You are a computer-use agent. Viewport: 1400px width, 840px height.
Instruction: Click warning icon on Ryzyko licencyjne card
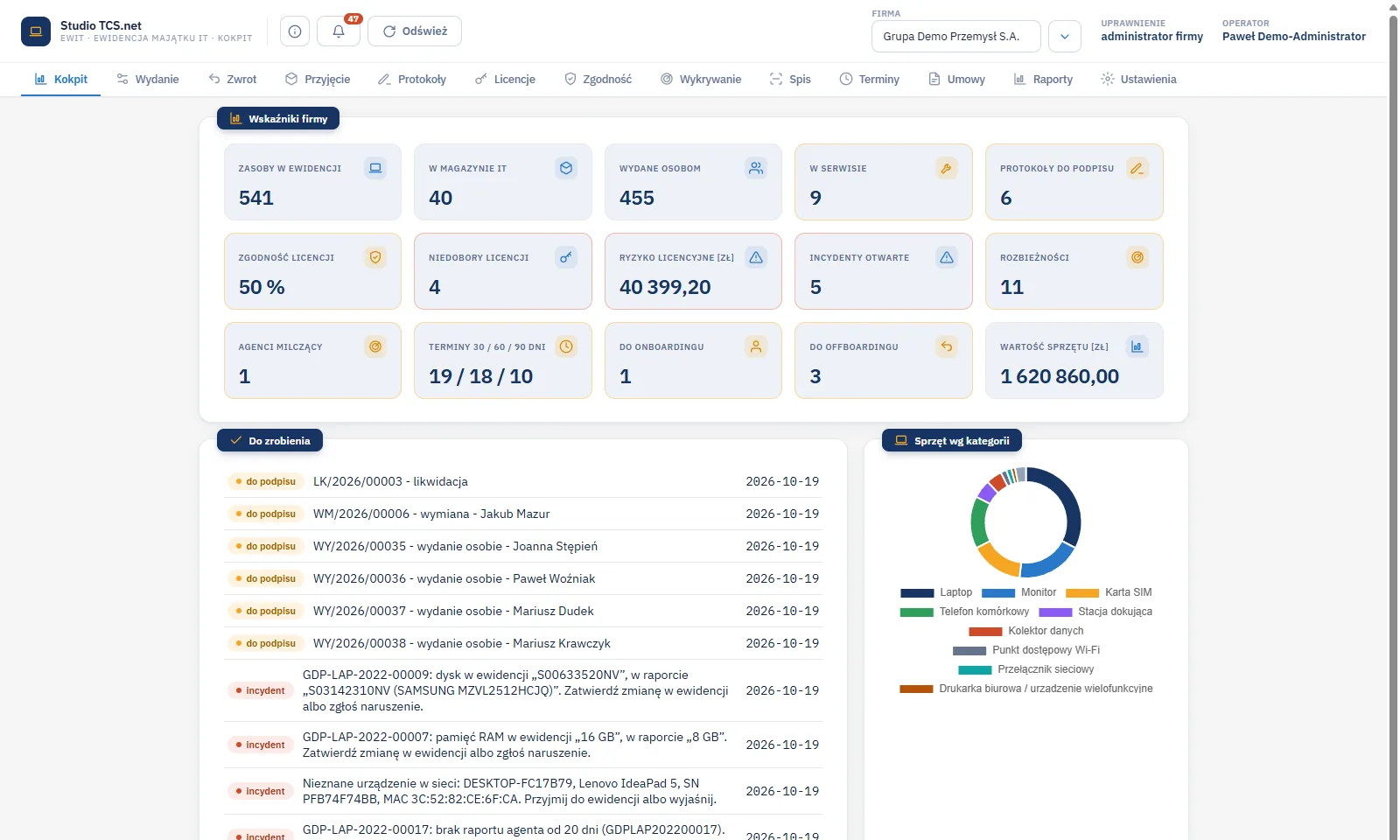click(756, 257)
